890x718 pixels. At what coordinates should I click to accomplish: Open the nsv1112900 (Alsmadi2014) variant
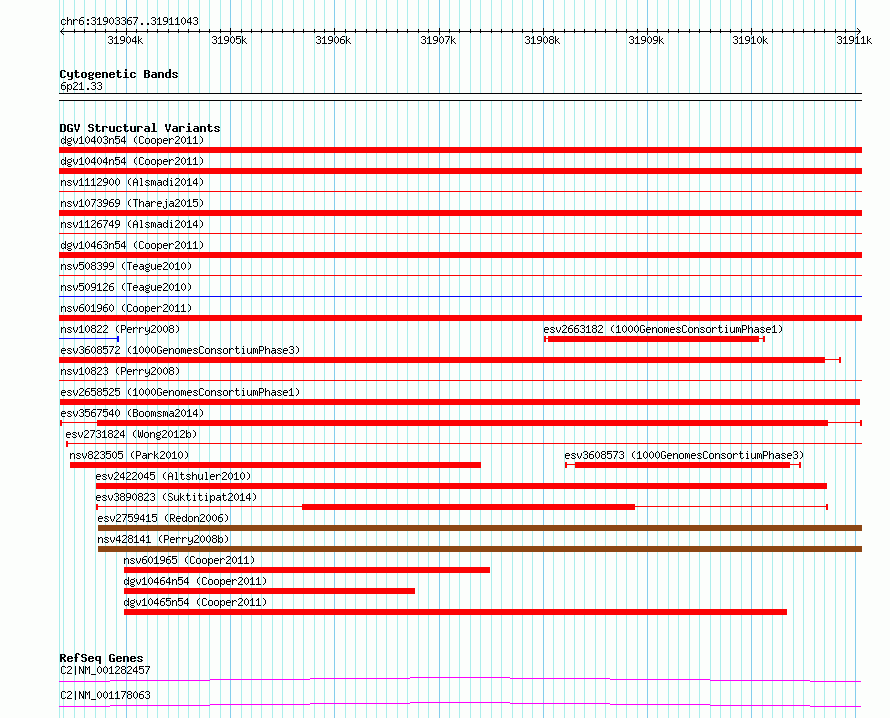pyautogui.click(x=132, y=182)
